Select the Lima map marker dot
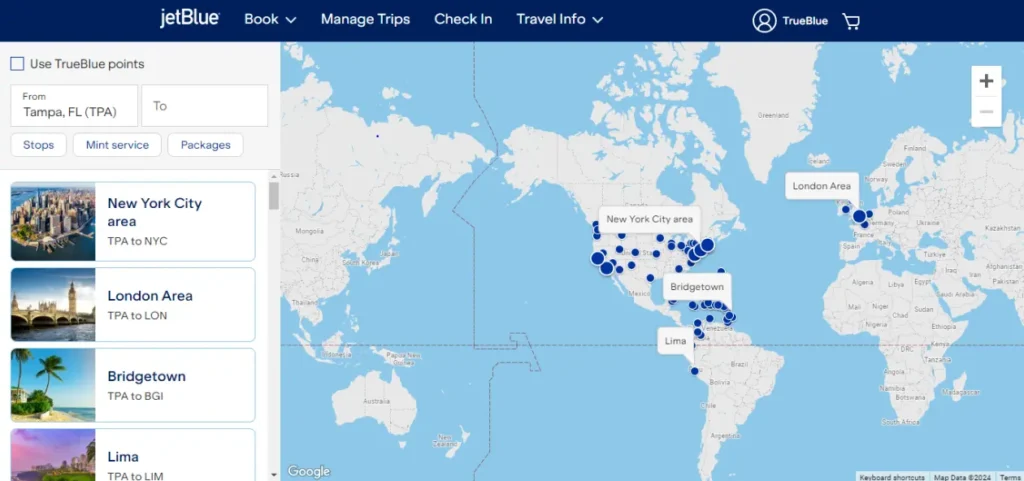Screen dimensions: 1024x481 [x=695, y=371]
